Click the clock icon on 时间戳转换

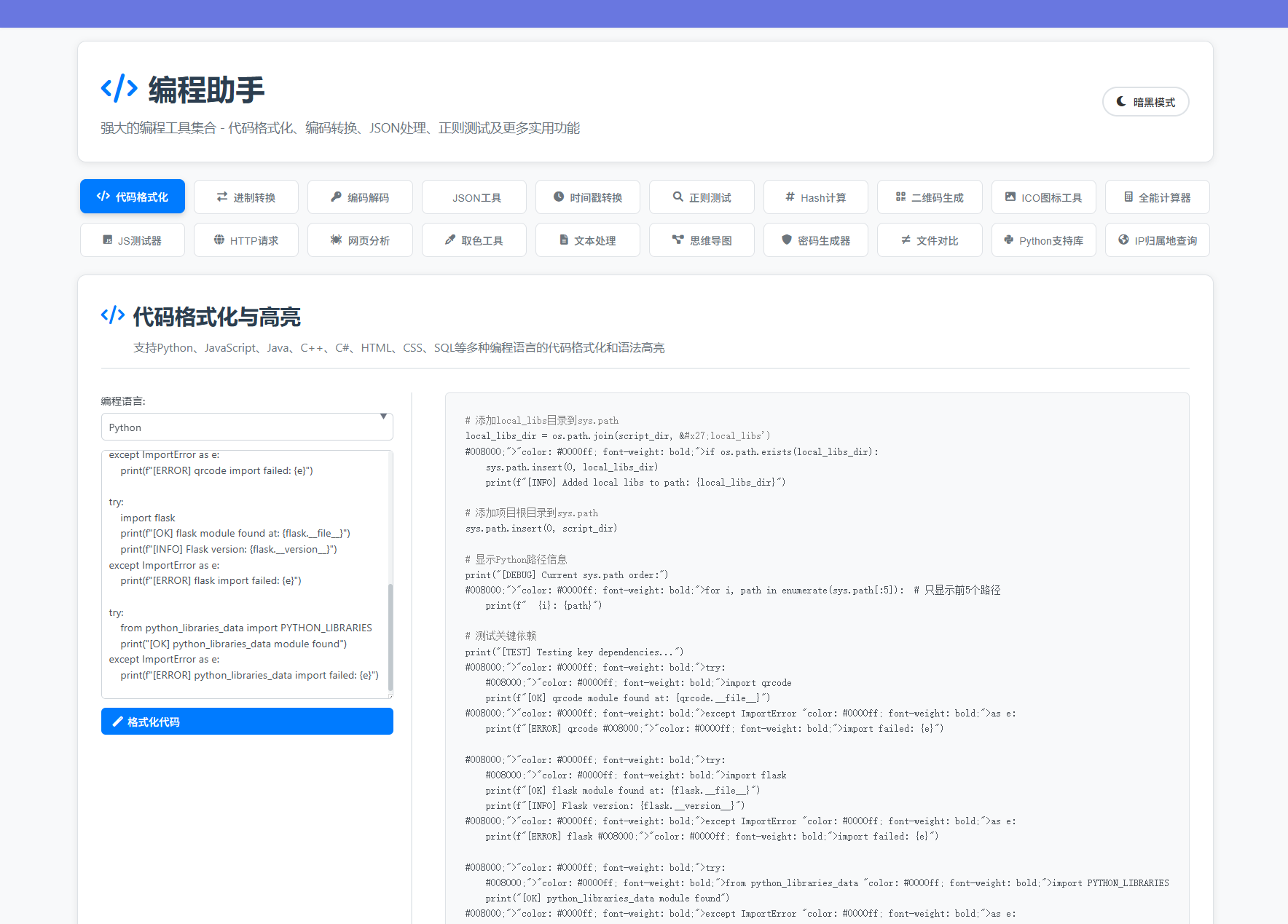pos(559,197)
